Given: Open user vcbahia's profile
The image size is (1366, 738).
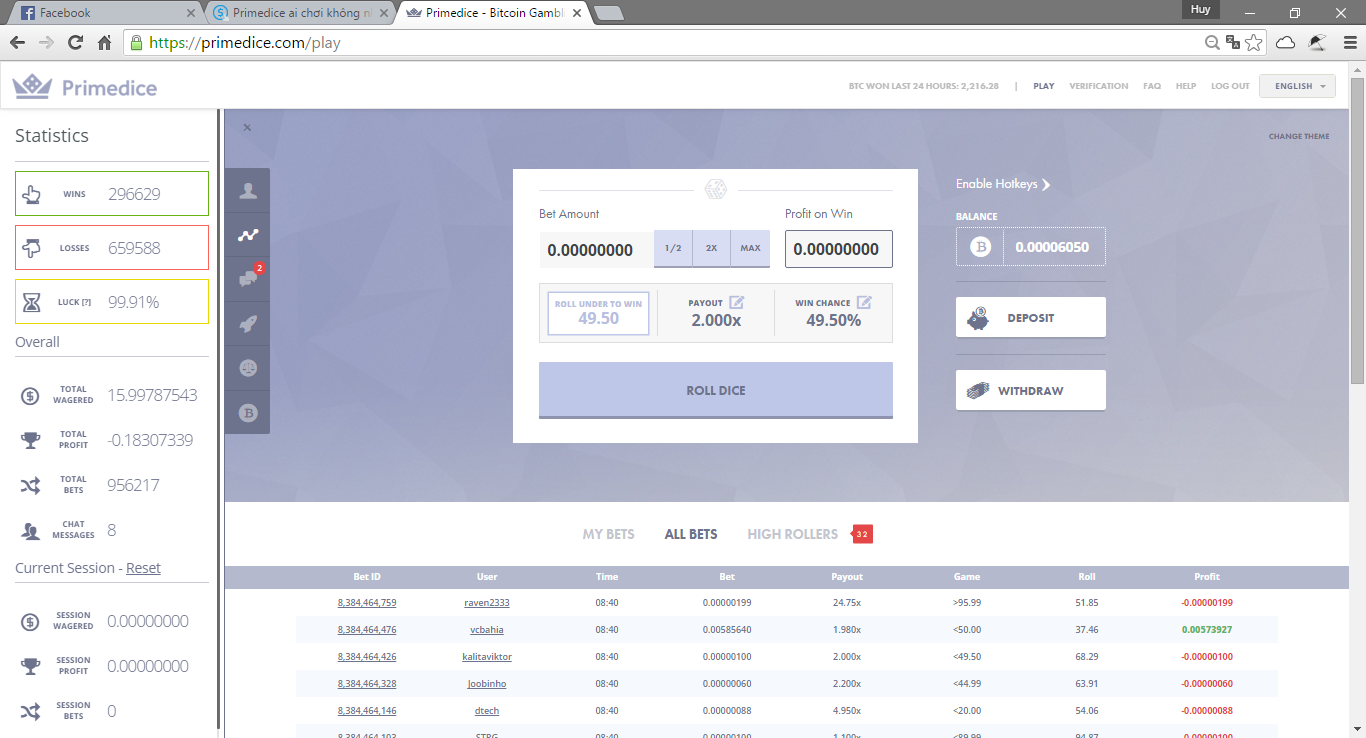Looking at the screenshot, I should 487,630.
